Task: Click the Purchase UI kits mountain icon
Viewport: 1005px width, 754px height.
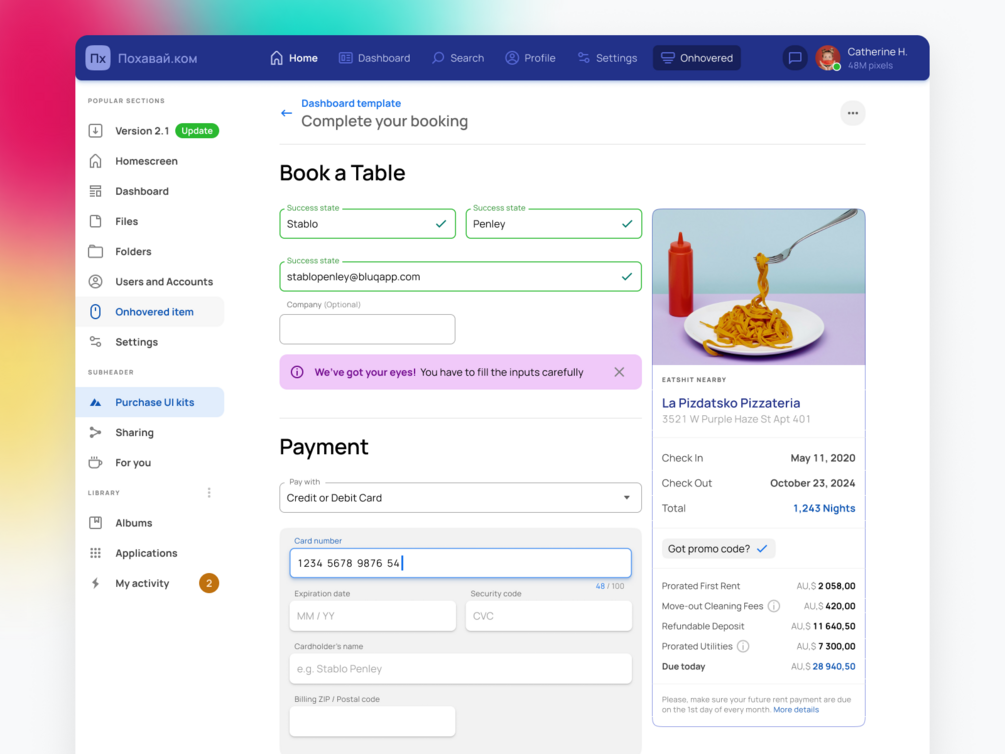Action: click(96, 403)
